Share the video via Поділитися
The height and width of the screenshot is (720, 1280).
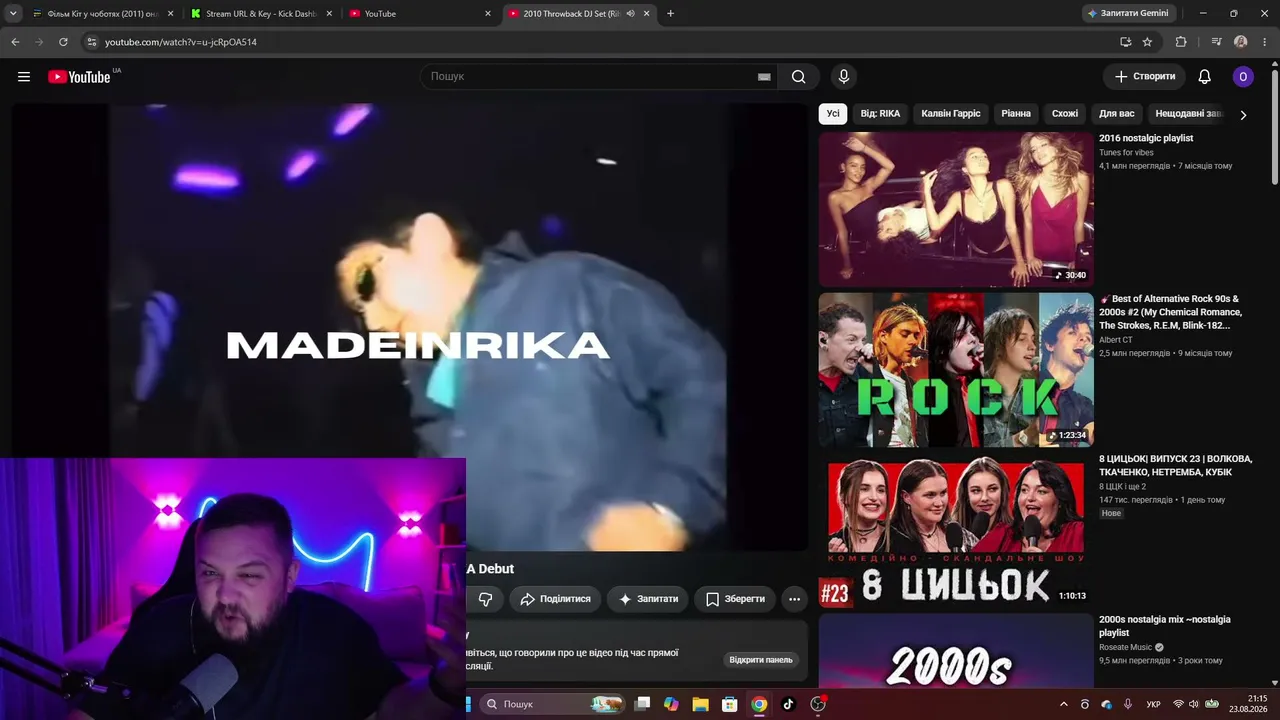coord(555,599)
